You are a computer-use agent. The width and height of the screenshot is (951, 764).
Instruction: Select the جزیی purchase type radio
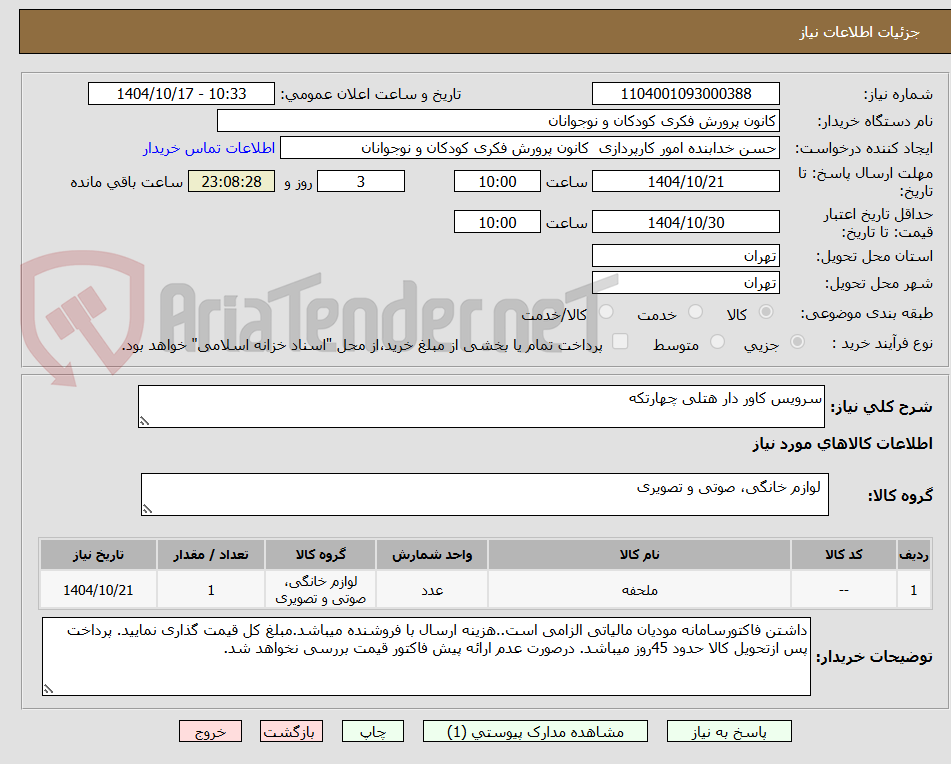(798, 342)
